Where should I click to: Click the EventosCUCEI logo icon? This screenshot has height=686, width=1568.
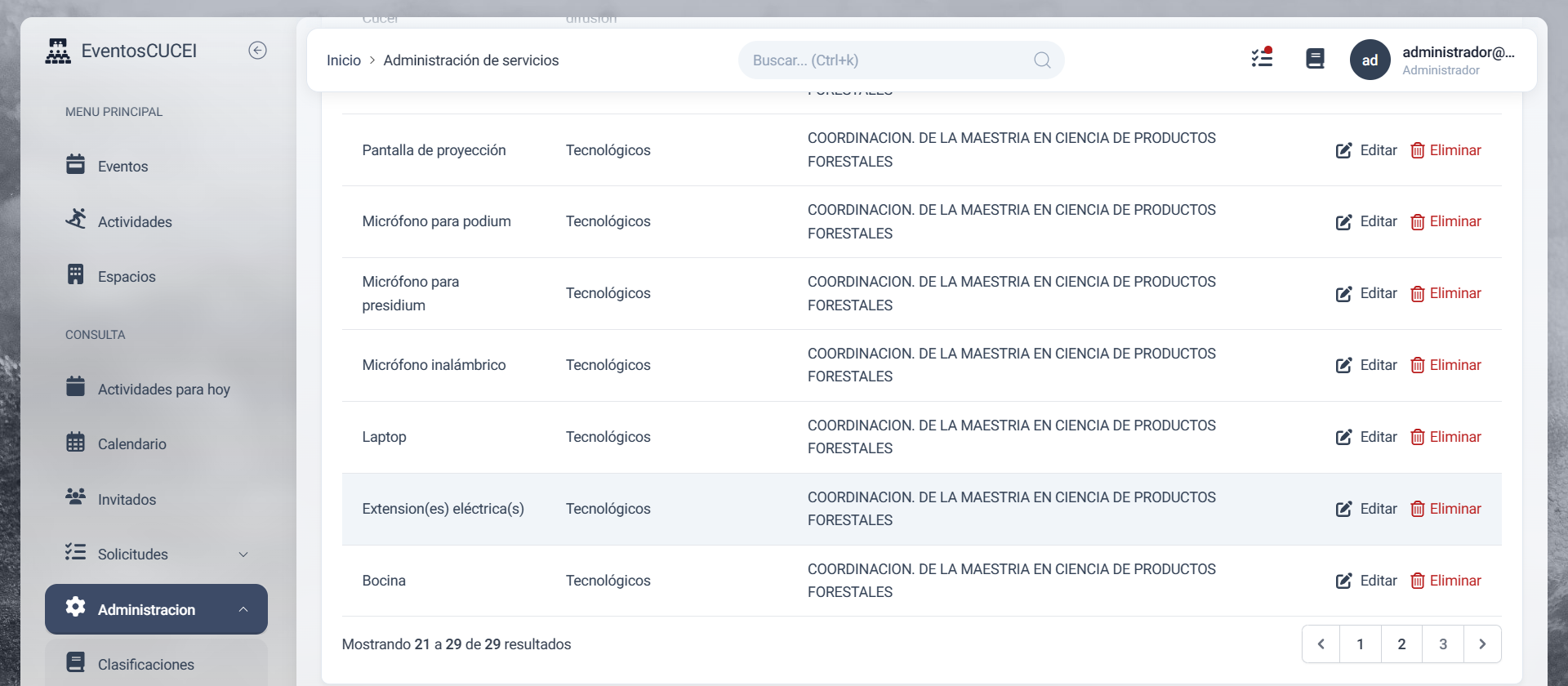[58, 51]
